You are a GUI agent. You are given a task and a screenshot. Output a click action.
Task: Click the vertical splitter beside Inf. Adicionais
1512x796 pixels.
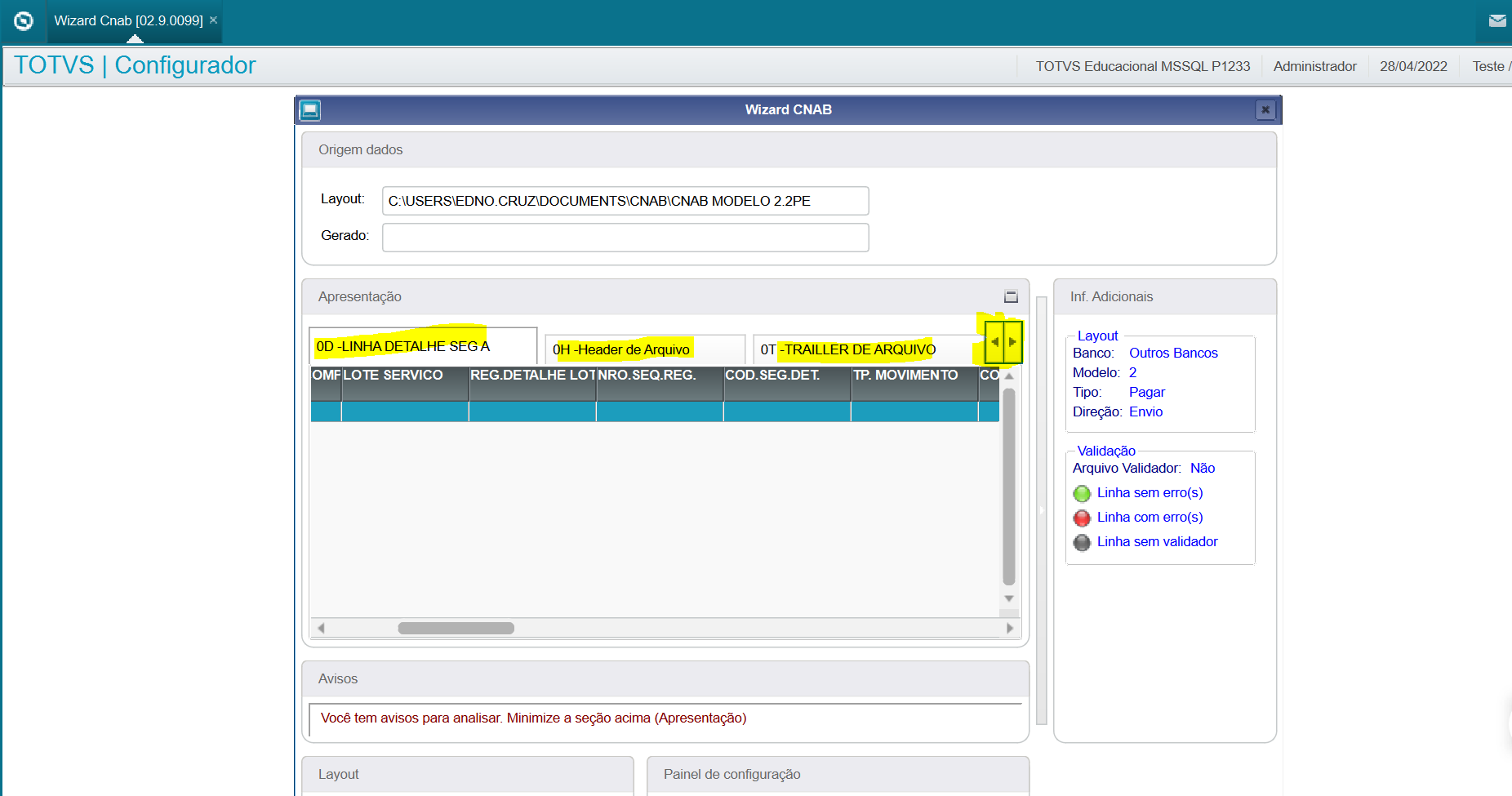(x=1042, y=511)
